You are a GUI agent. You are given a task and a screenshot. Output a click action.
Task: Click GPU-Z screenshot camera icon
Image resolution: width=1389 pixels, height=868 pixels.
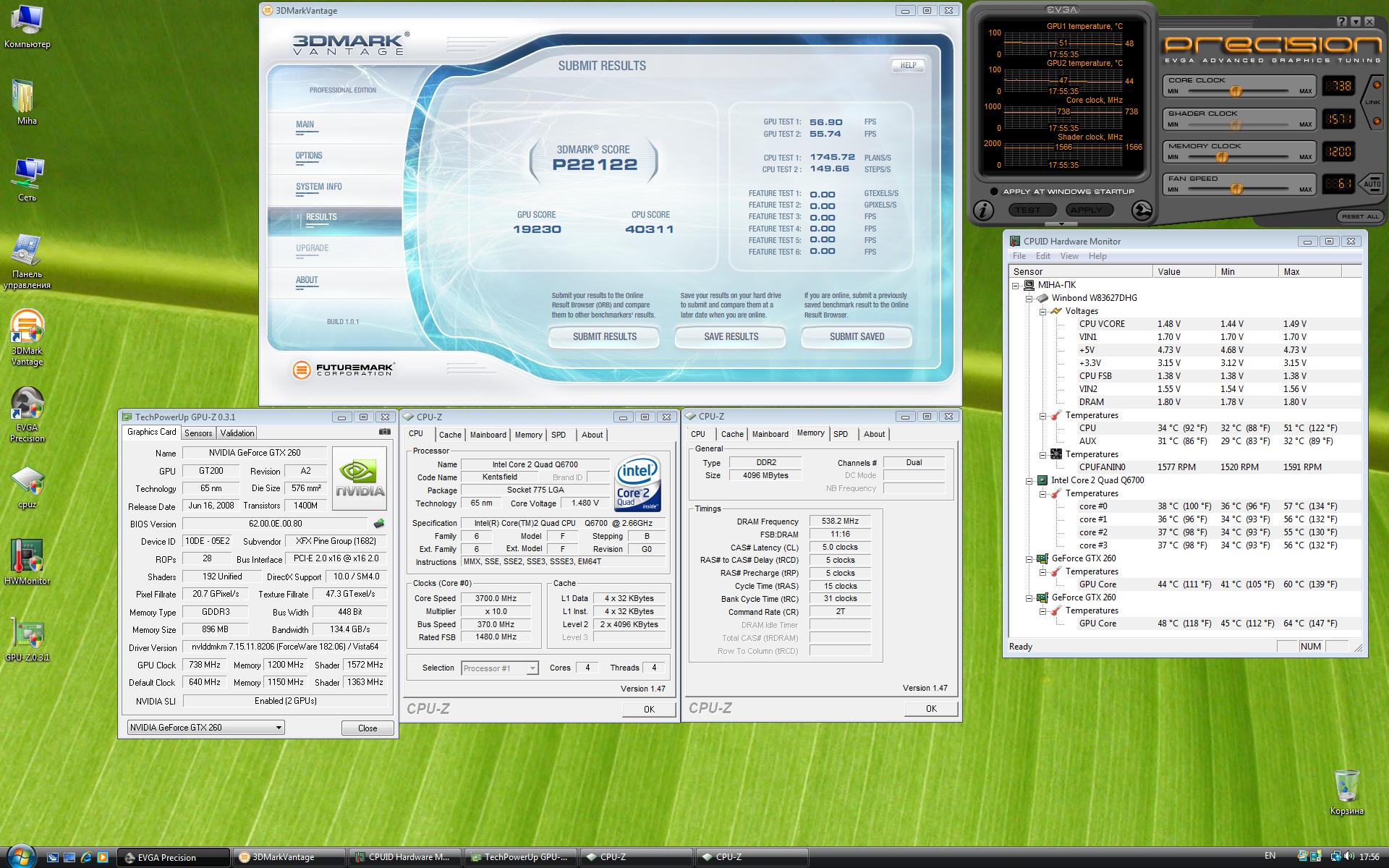pos(385,432)
